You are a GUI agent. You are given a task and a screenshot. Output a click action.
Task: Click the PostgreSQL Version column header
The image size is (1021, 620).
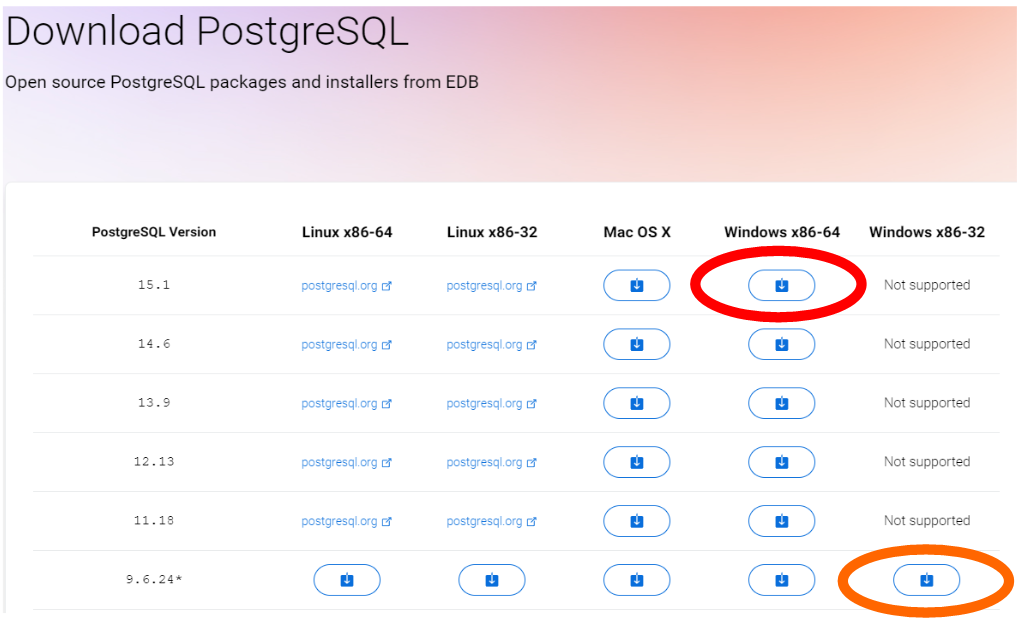[154, 232]
